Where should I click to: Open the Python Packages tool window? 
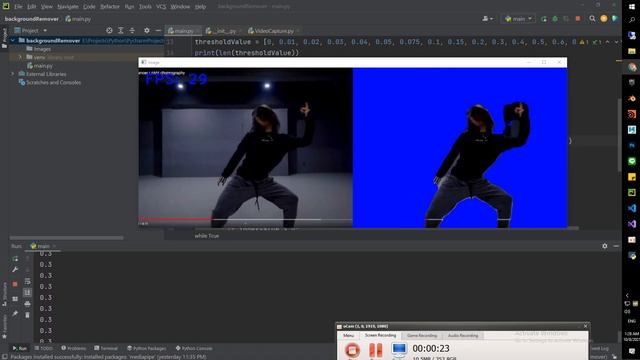point(147,348)
